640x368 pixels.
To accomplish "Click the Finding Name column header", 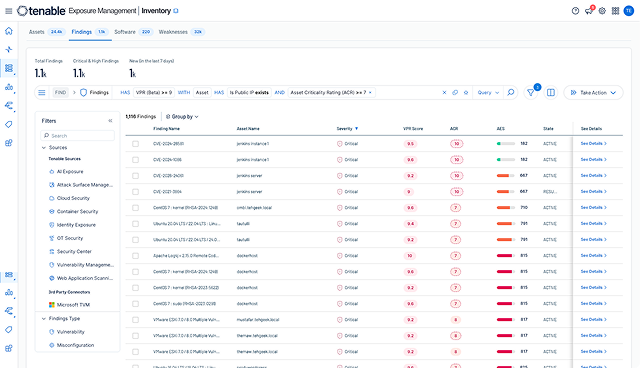I will click(x=167, y=129).
